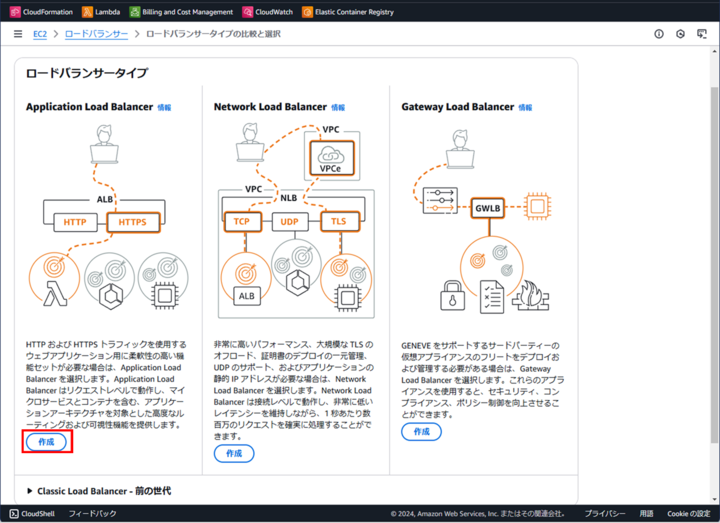Open 情報 link next to Gateway Load Balancer
This screenshot has height=523, width=720.
[525, 107]
